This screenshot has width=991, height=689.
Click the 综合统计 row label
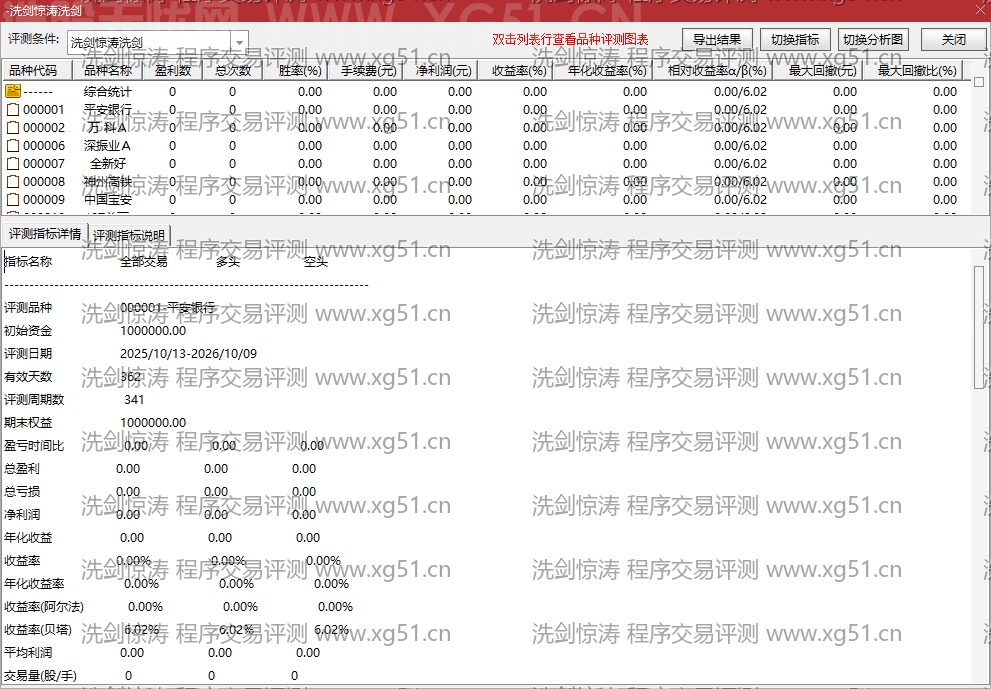coord(108,92)
